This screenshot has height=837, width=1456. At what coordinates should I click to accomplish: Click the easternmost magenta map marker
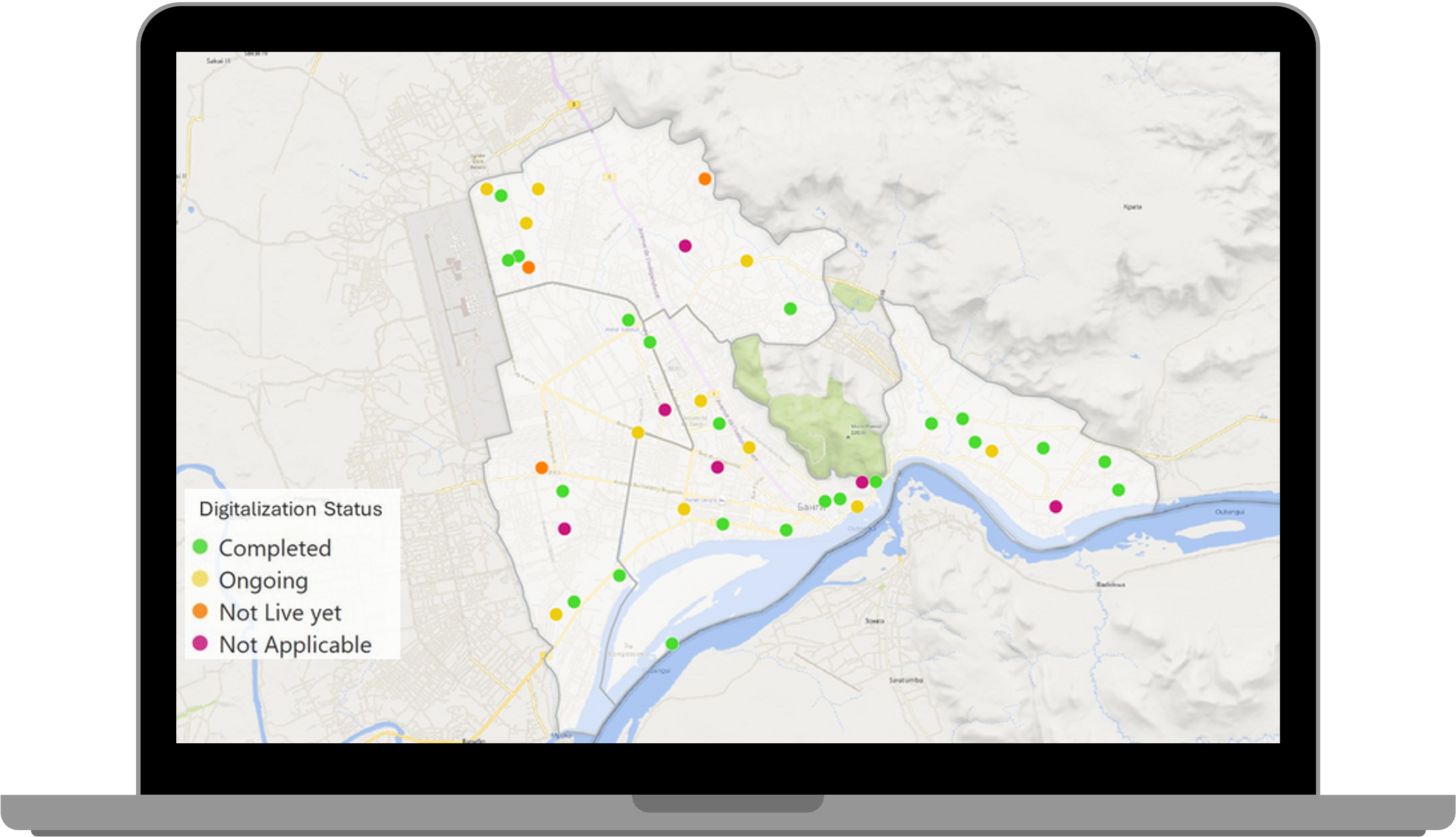(1056, 507)
